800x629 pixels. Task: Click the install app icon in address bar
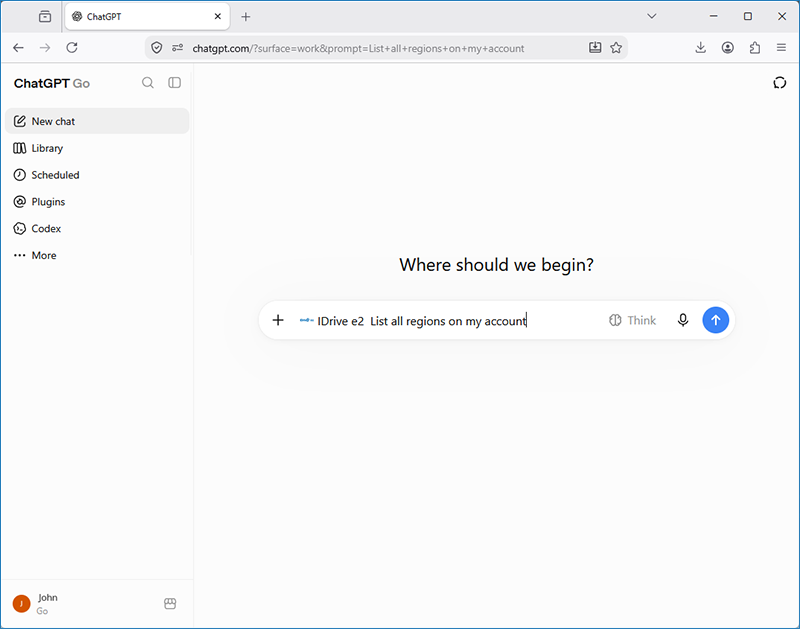595,48
